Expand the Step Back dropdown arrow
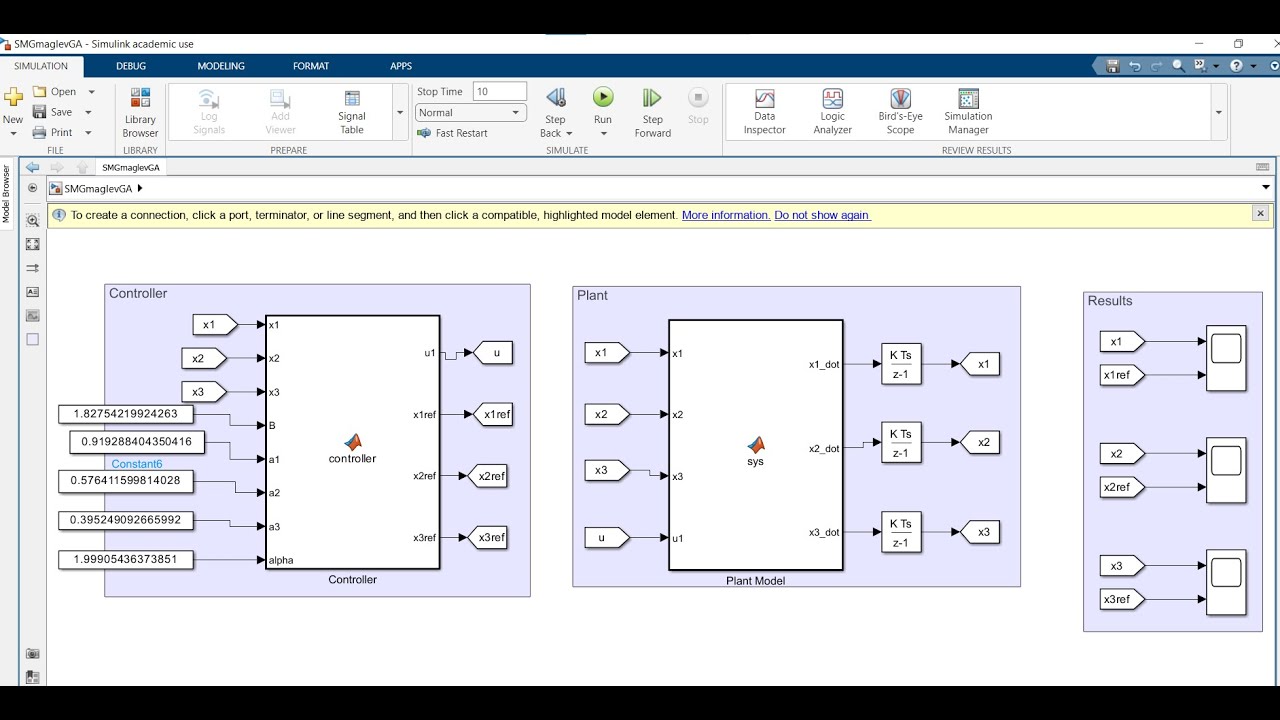 pyautogui.click(x=569, y=133)
